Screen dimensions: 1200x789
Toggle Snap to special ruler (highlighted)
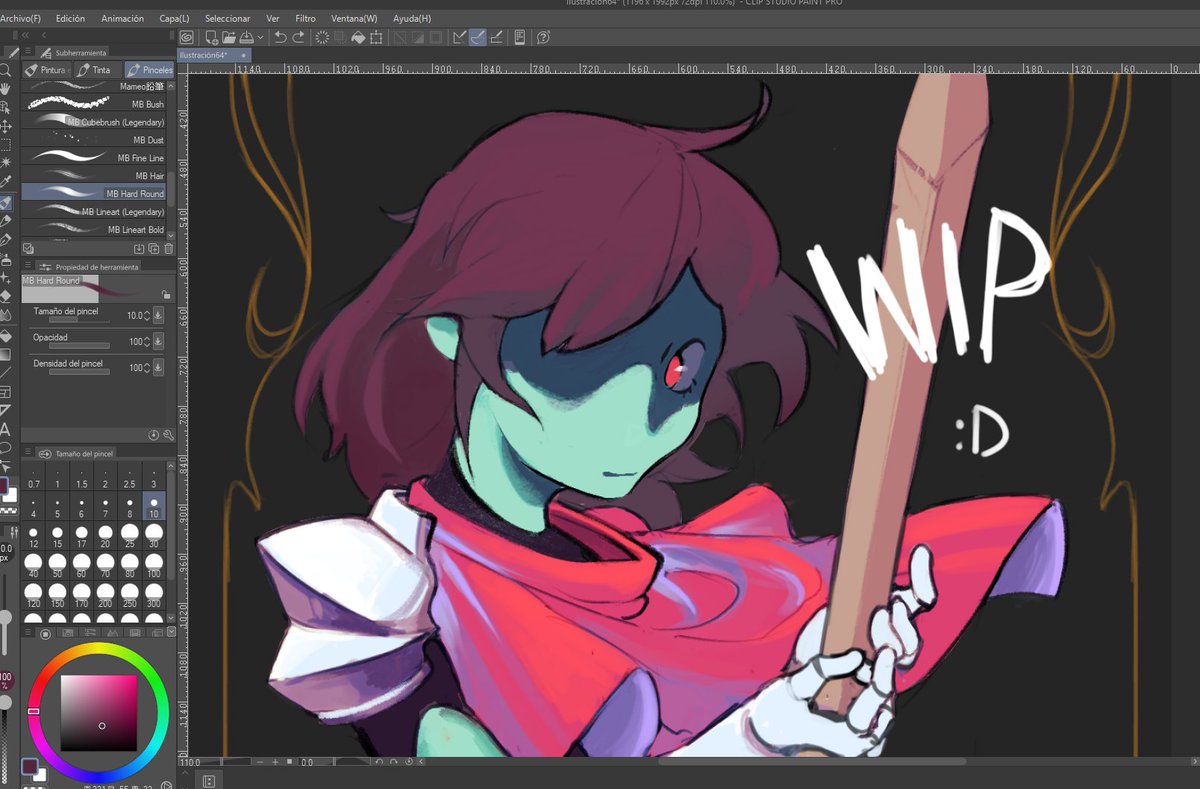pyautogui.click(x=478, y=37)
